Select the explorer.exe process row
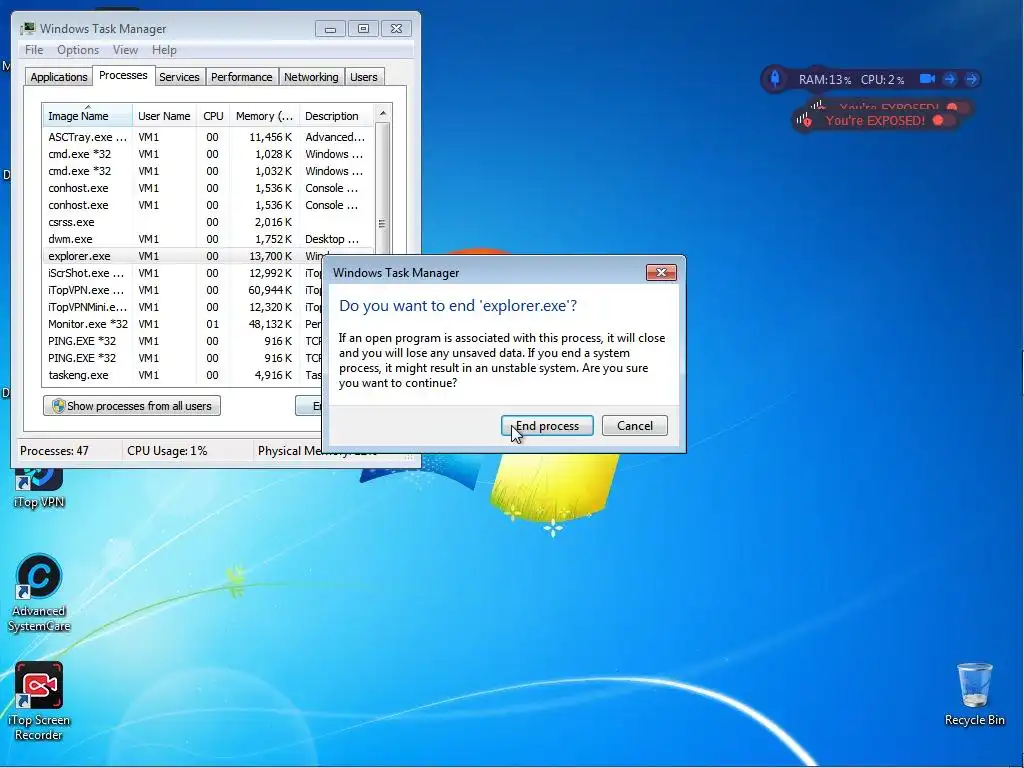The width and height of the screenshot is (1024, 768). pyautogui.click(x=207, y=256)
